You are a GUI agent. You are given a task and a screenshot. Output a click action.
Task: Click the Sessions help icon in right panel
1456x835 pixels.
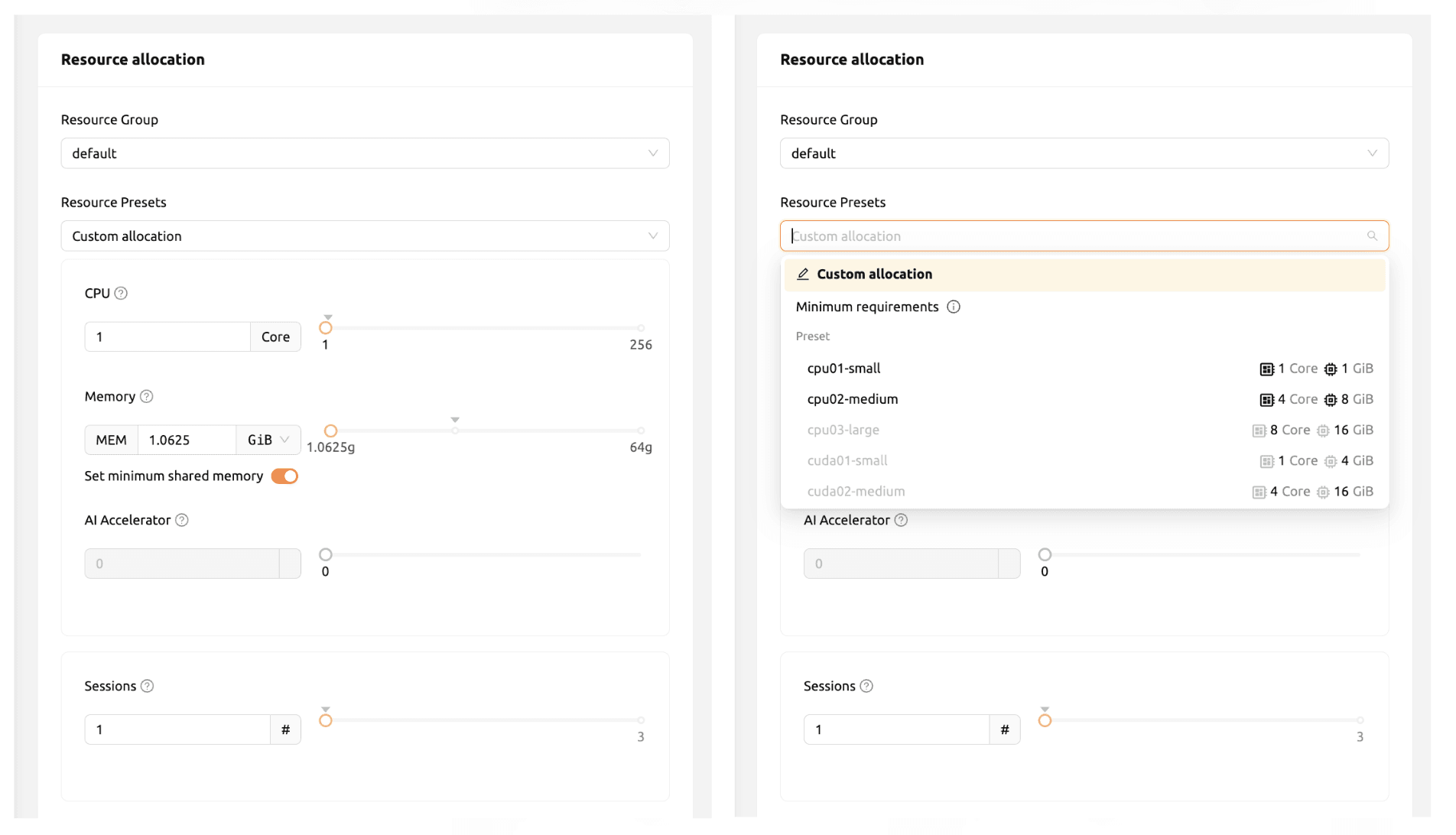866,686
